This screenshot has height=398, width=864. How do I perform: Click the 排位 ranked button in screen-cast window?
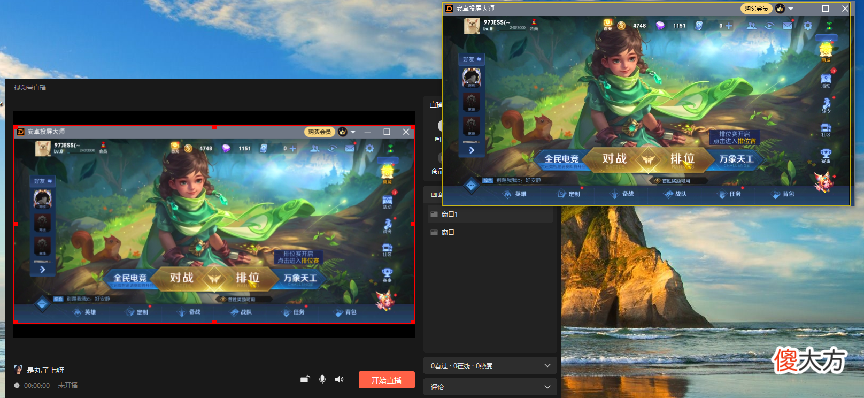click(682, 159)
